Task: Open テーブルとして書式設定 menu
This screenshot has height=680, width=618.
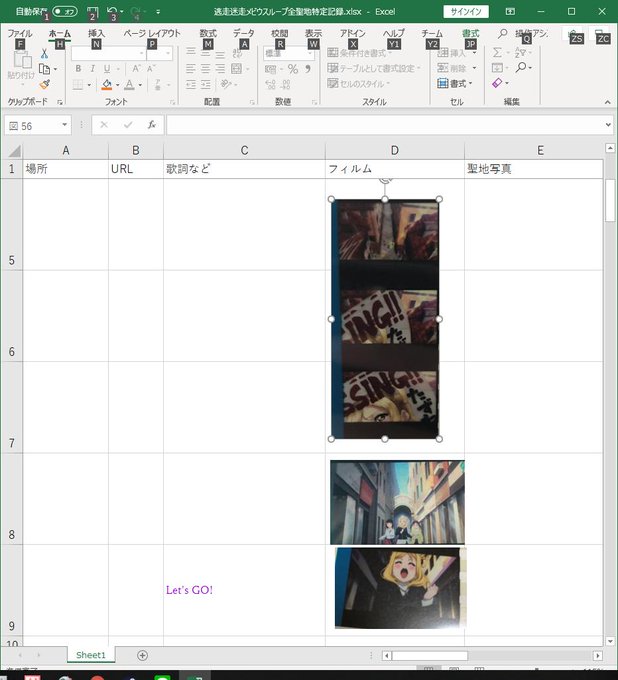Action: [x=374, y=68]
